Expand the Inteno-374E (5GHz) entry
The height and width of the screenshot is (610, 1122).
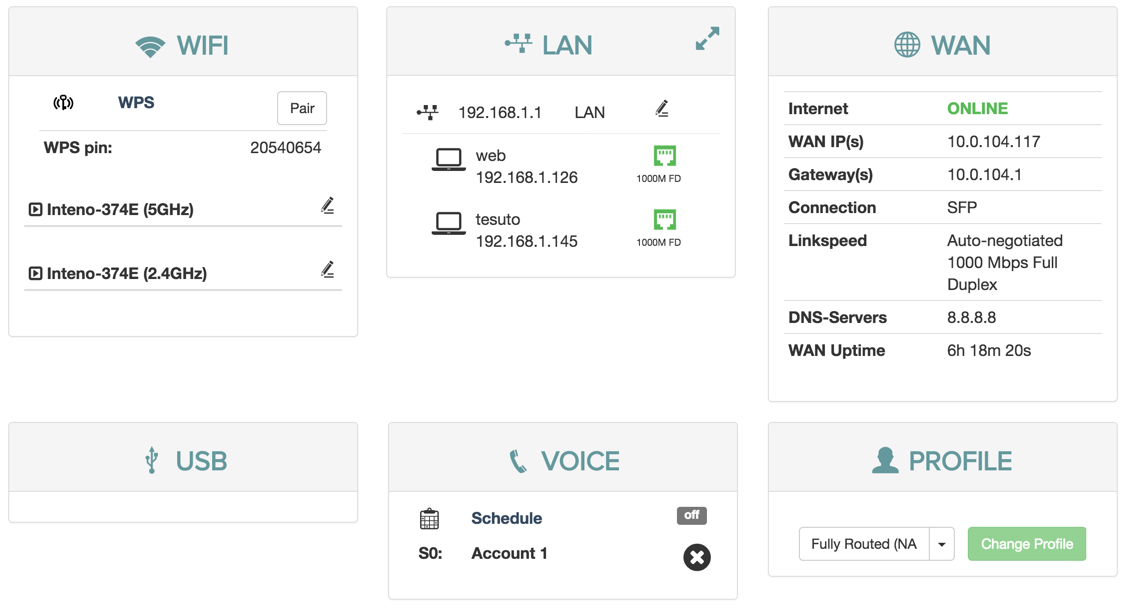tap(35, 210)
